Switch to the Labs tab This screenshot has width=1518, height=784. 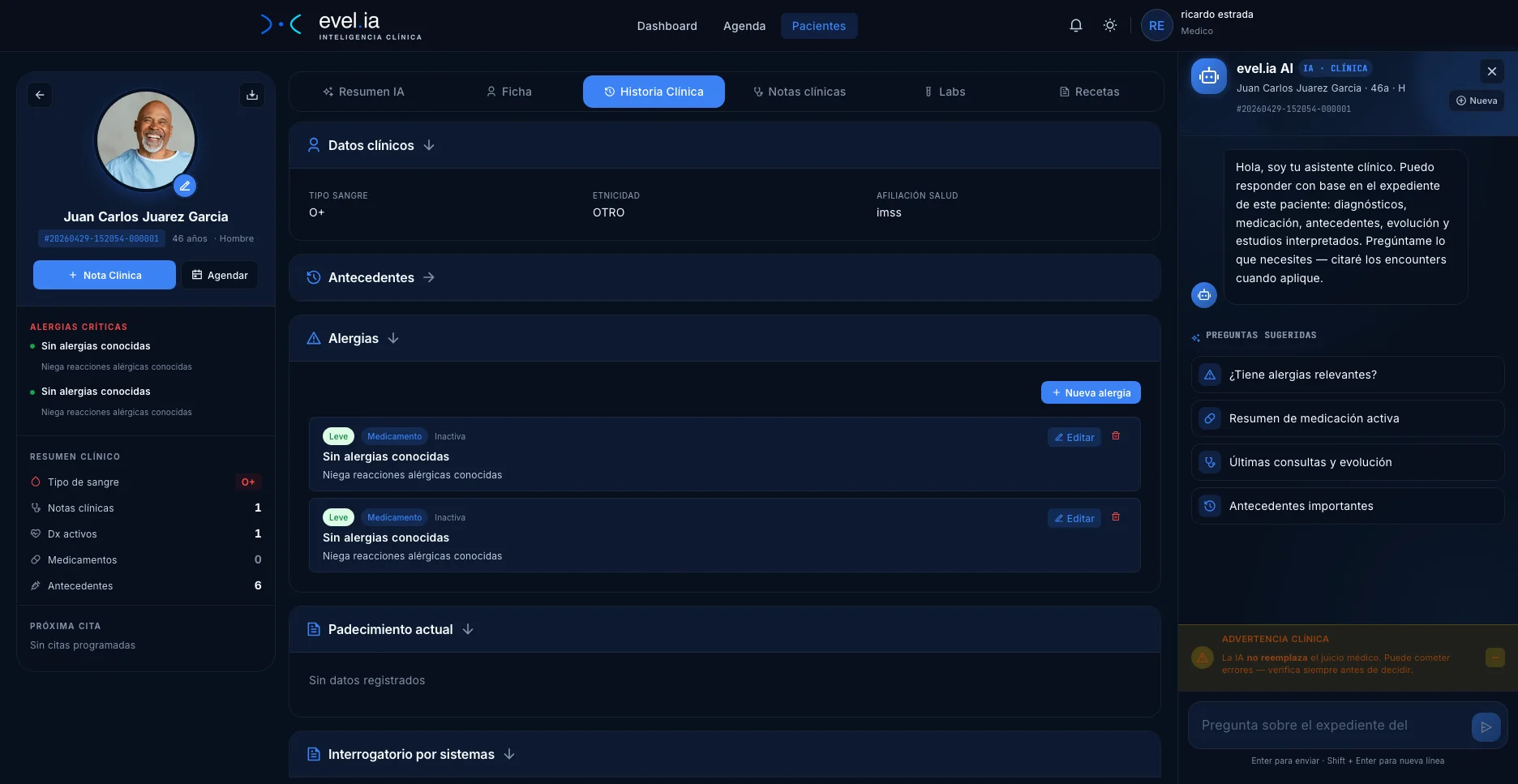coord(945,92)
